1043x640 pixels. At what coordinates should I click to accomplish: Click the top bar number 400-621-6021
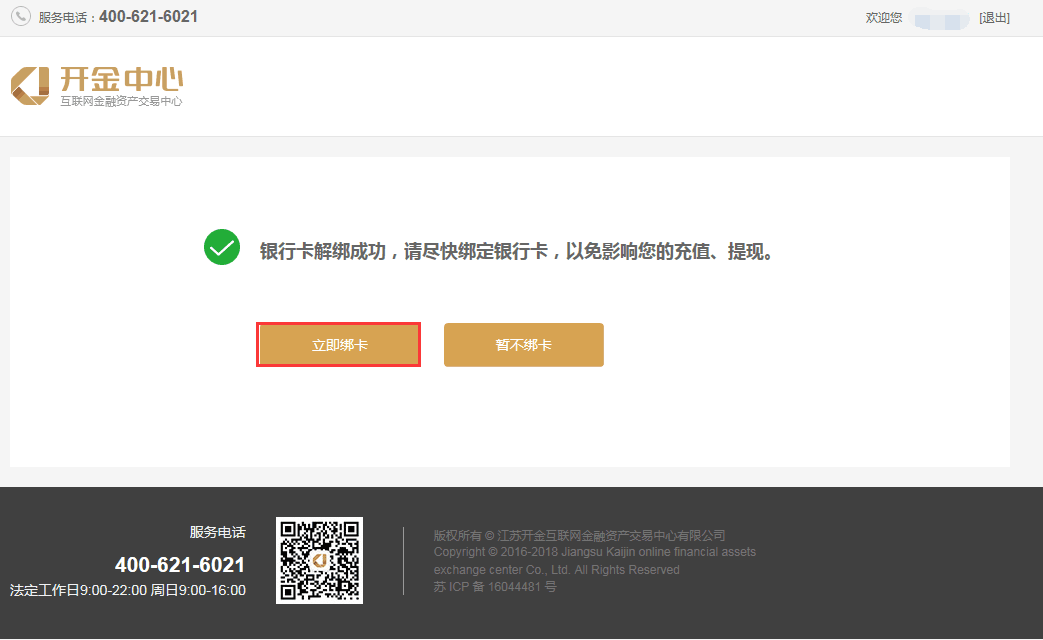tap(148, 17)
